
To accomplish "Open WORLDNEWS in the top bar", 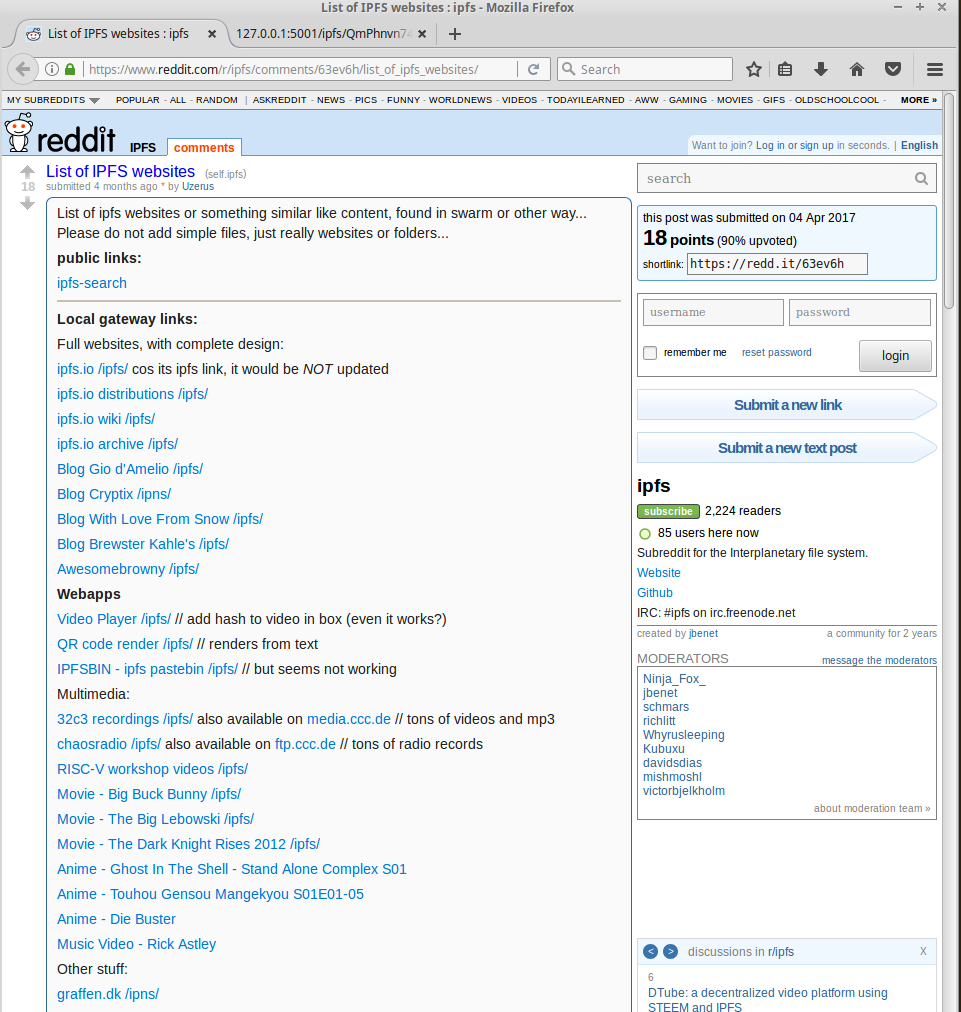I will 460,100.
